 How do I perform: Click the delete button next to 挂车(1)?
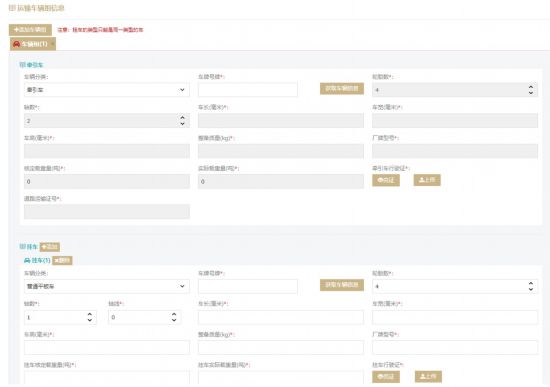coord(62,260)
